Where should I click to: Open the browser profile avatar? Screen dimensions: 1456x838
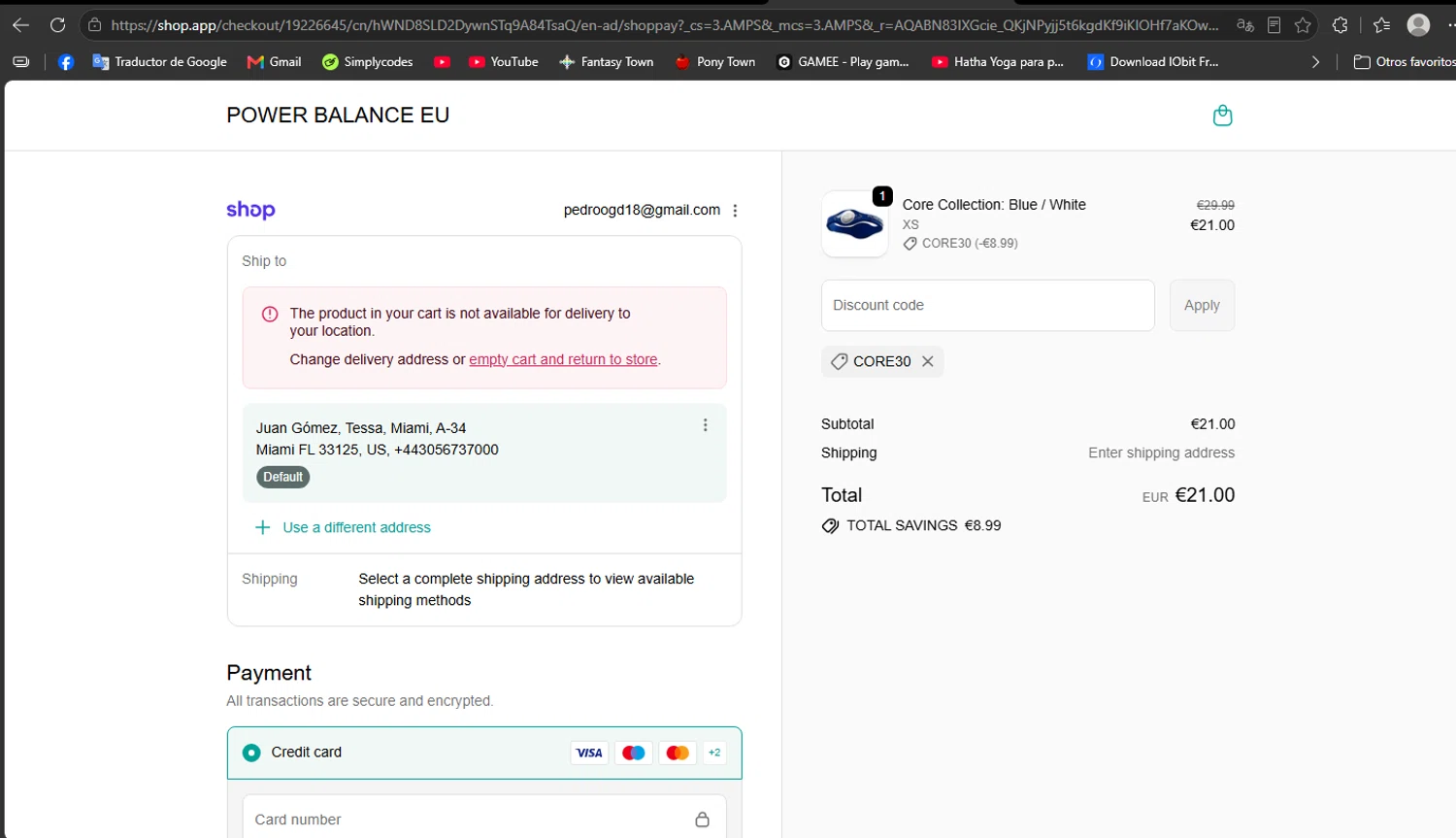(x=1419, y=25)
